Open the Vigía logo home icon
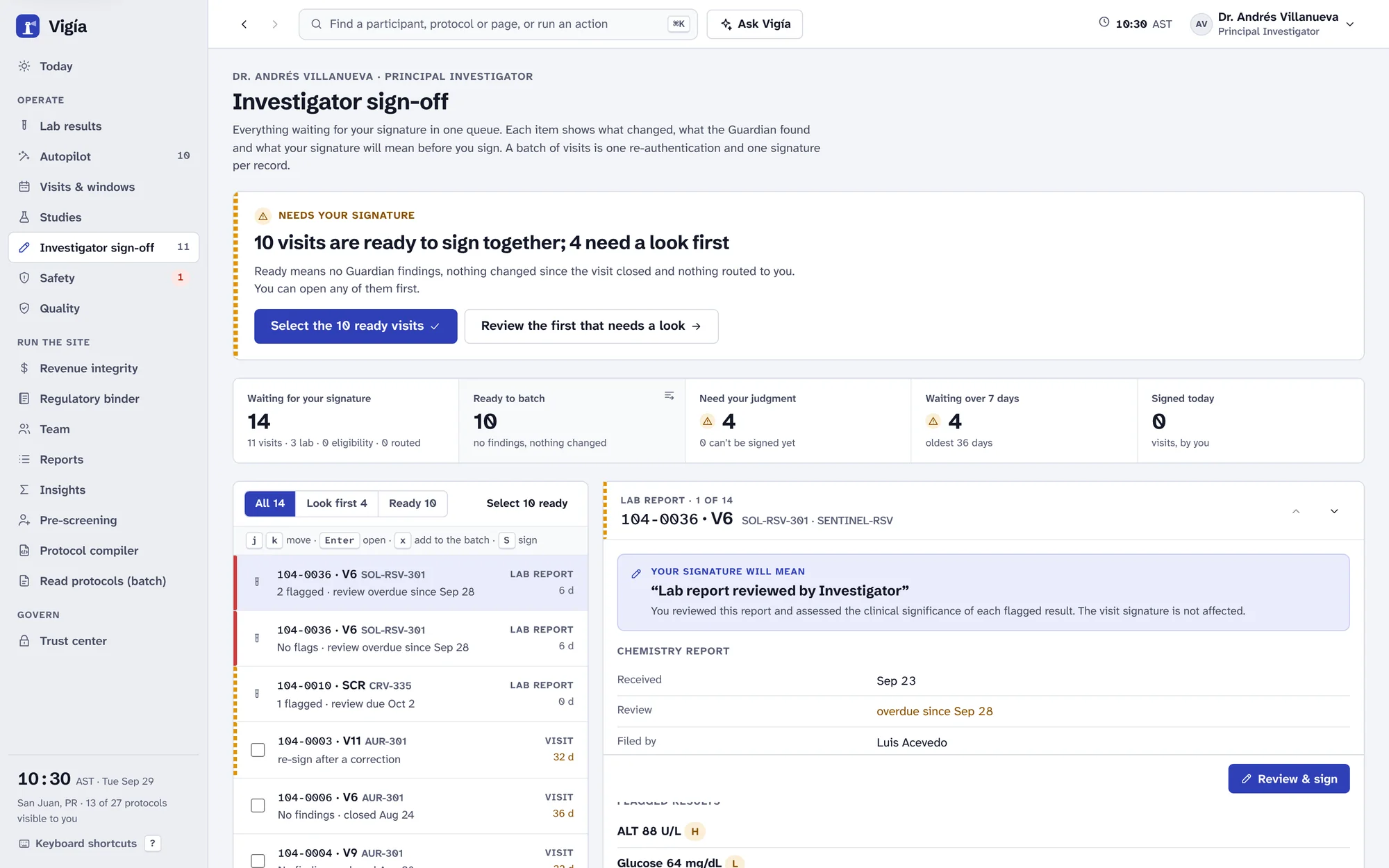The image size is (1389, 868). (28, 26)
